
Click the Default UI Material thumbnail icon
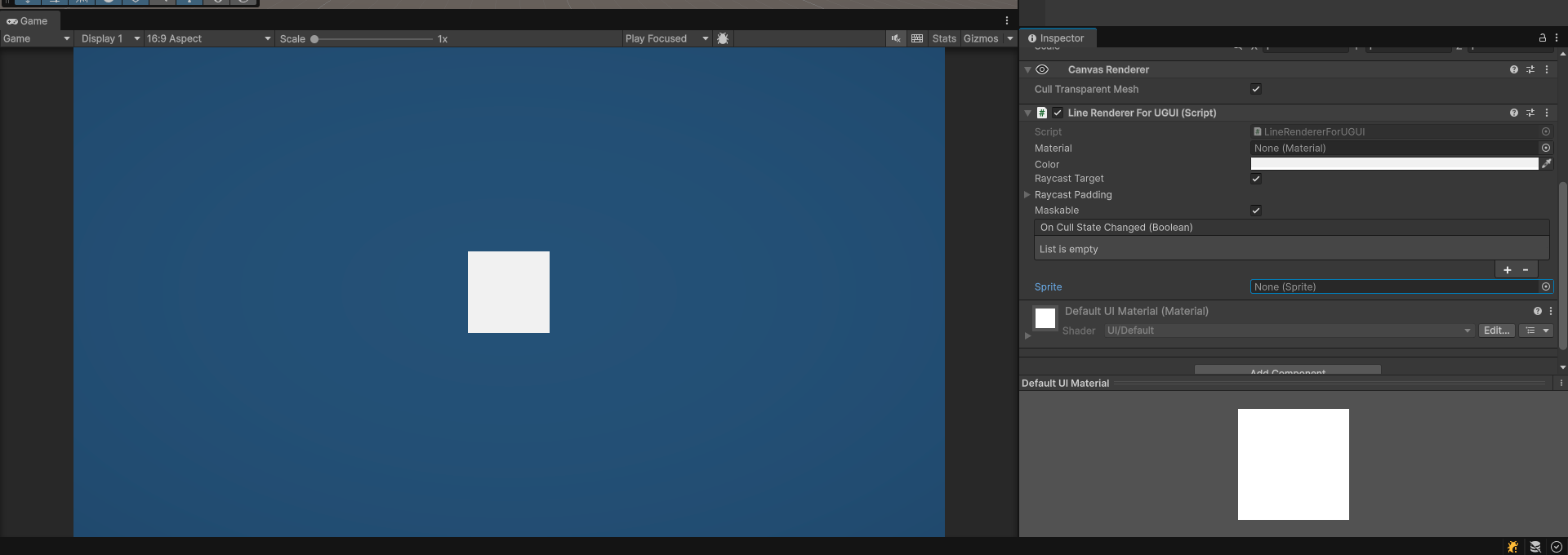coord(1045,318)
